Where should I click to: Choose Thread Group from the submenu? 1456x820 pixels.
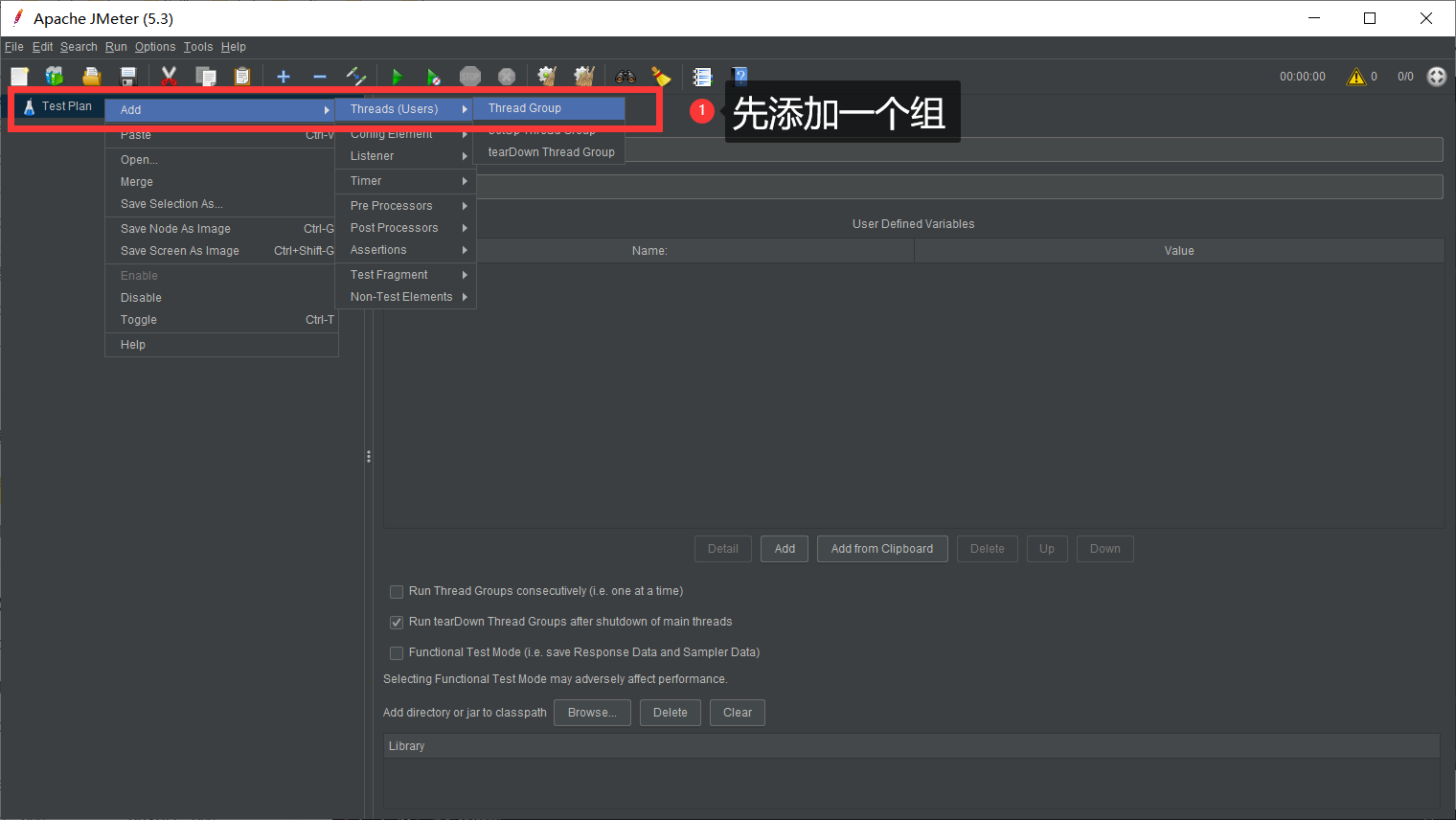549,108
